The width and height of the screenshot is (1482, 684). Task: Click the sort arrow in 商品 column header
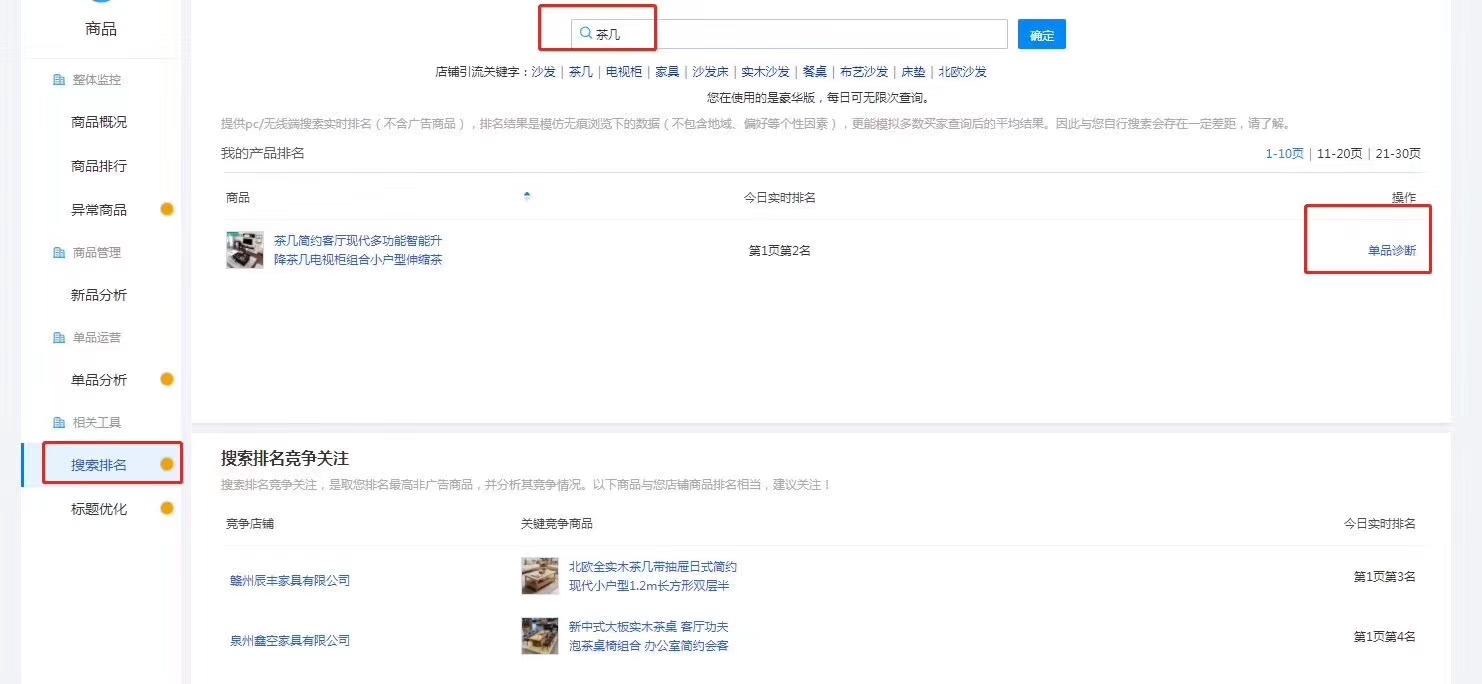pos(527,196)
